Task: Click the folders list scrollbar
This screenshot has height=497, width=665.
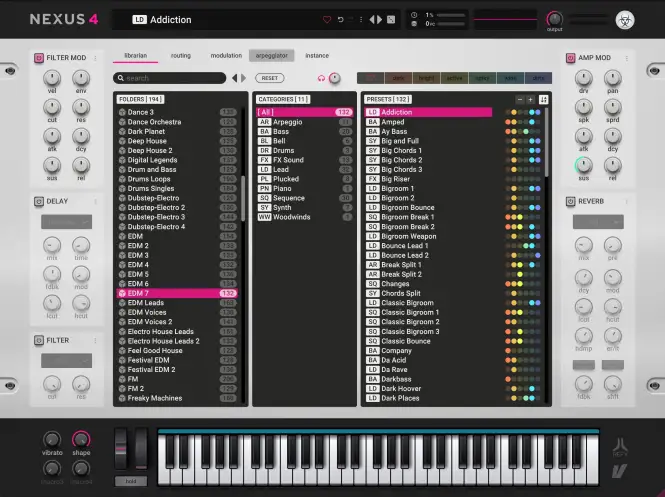Action: pyautogui.click(x=243, y=198)
